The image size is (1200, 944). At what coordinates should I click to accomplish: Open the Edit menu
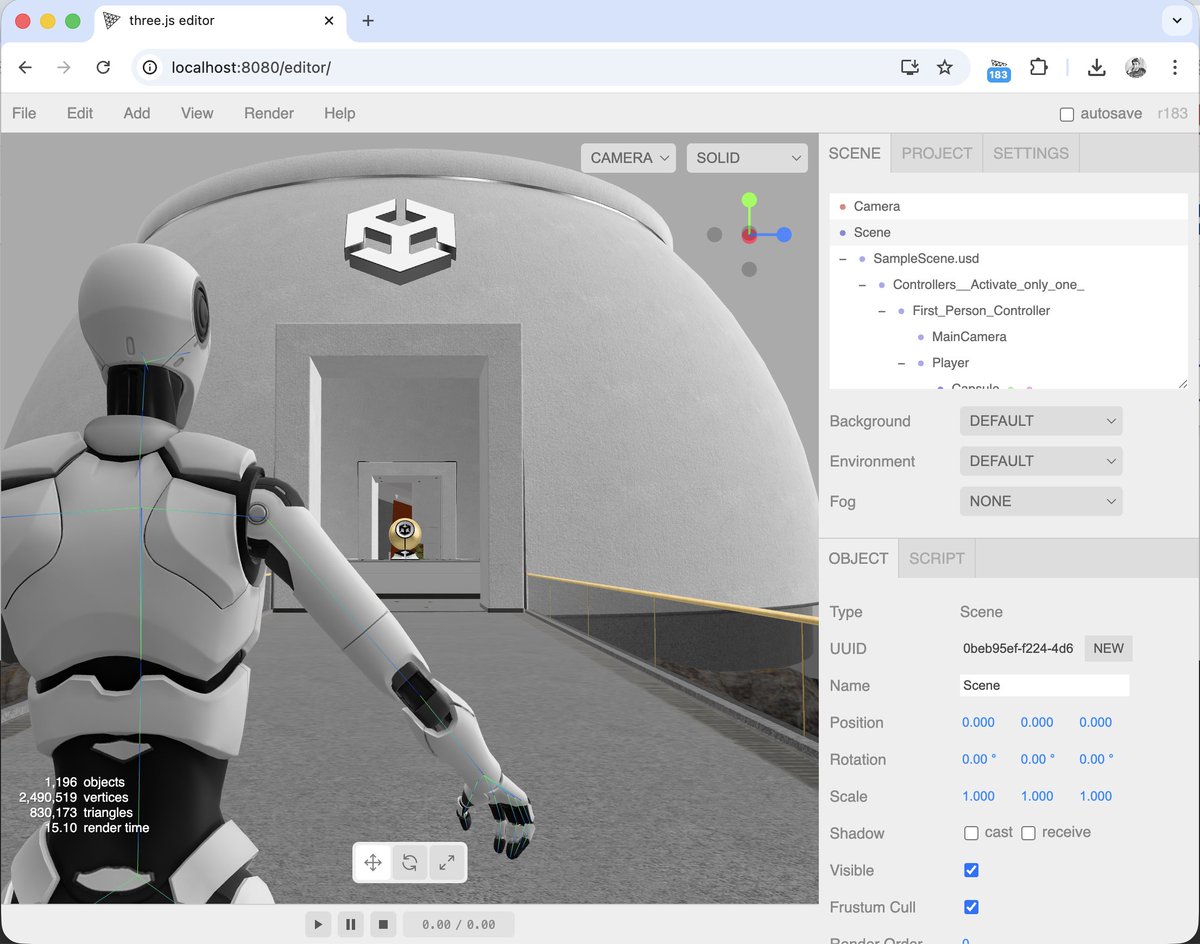(x=80, y=113)
